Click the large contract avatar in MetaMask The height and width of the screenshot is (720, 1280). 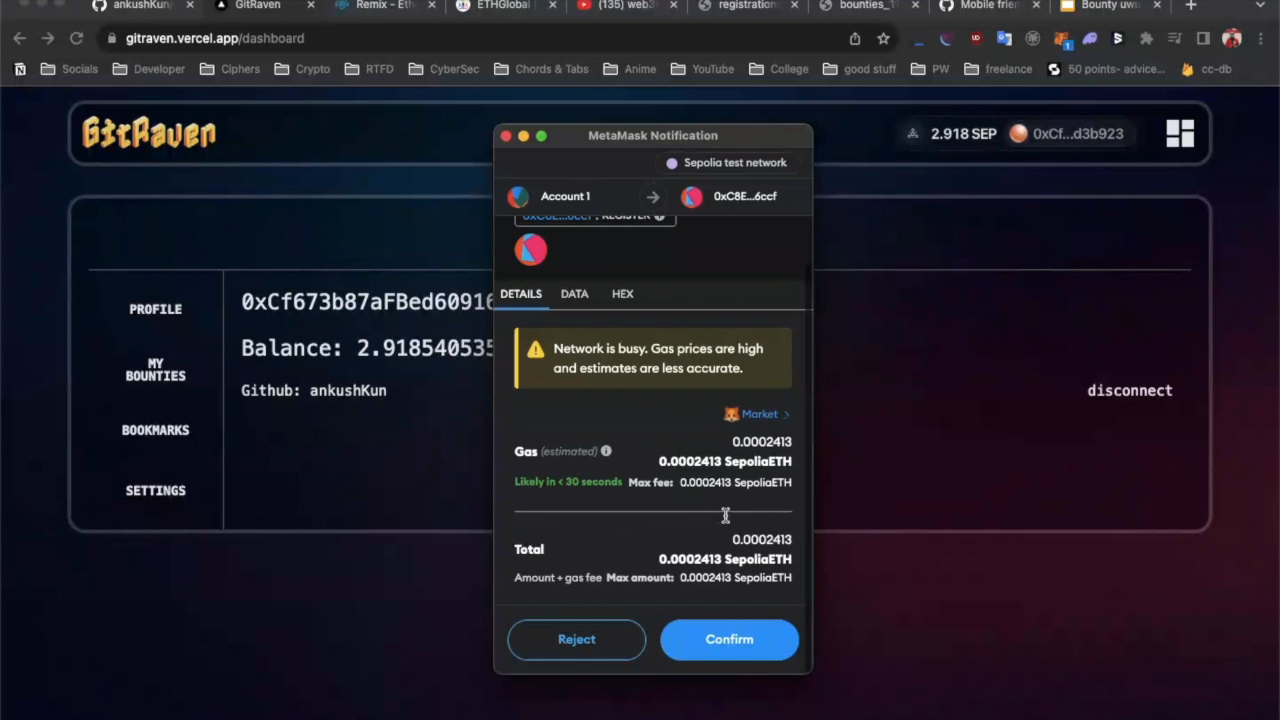(x=531, y=250)
